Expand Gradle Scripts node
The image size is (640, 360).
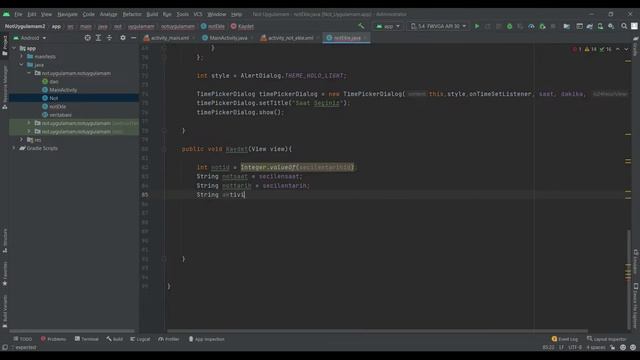[14, 148]
